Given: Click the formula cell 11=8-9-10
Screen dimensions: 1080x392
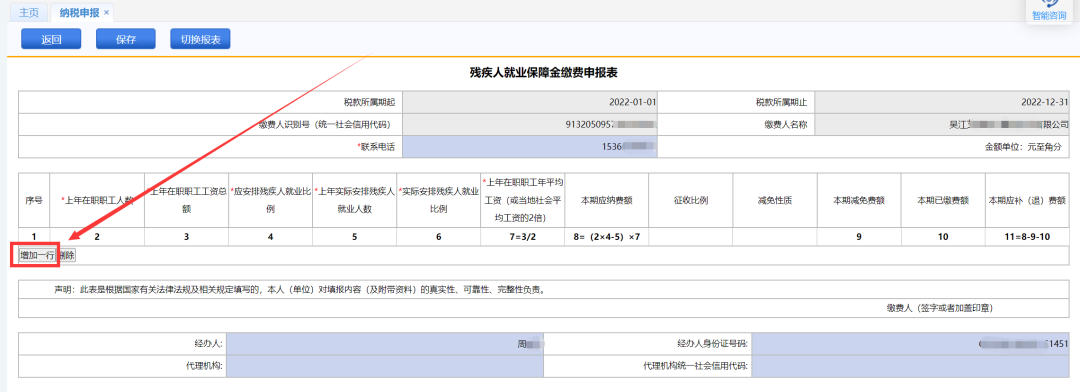Looking at the screenshot, I should coord(1028,237).
